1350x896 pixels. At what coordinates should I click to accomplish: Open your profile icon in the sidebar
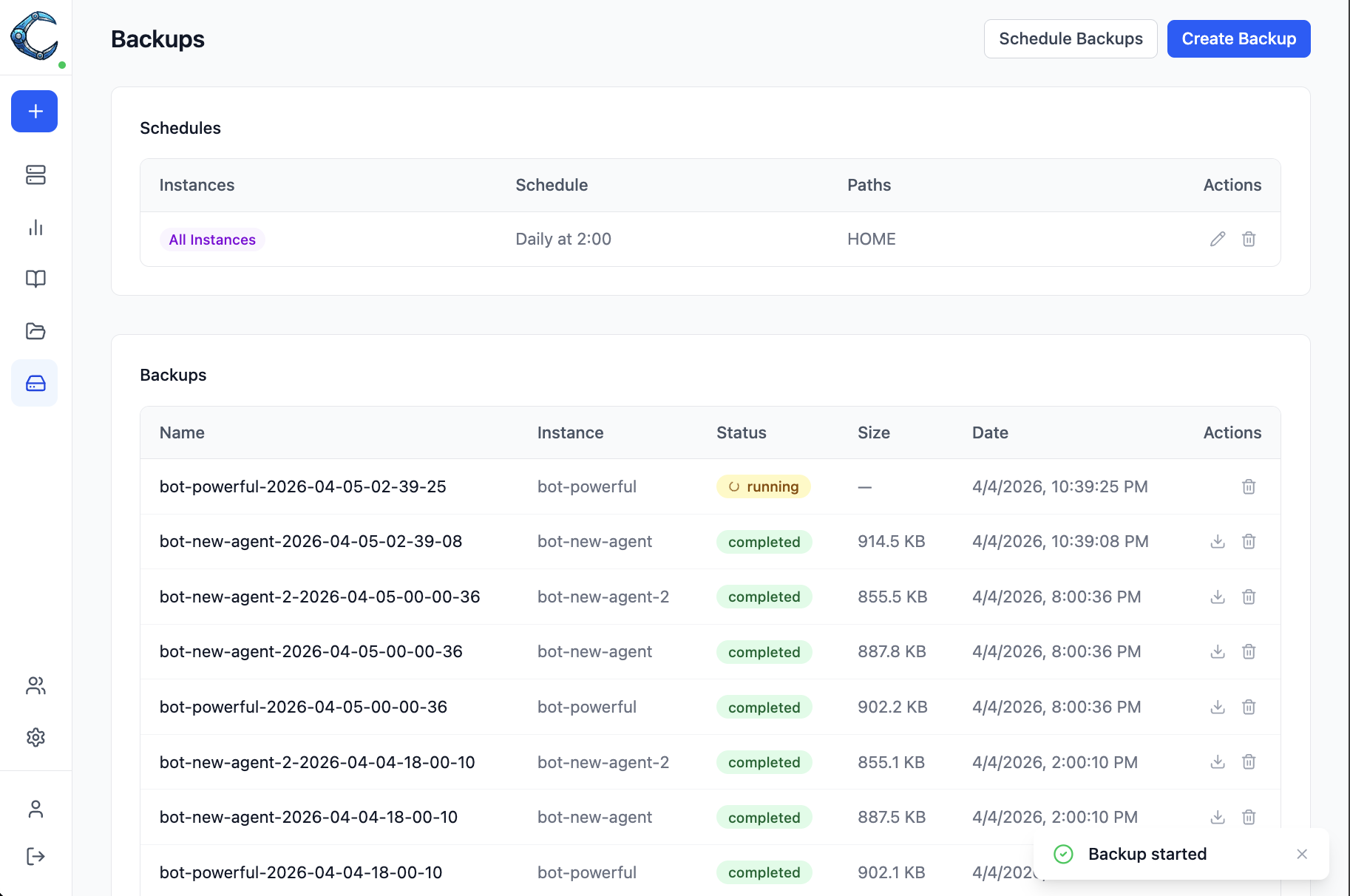pos(34,808)
